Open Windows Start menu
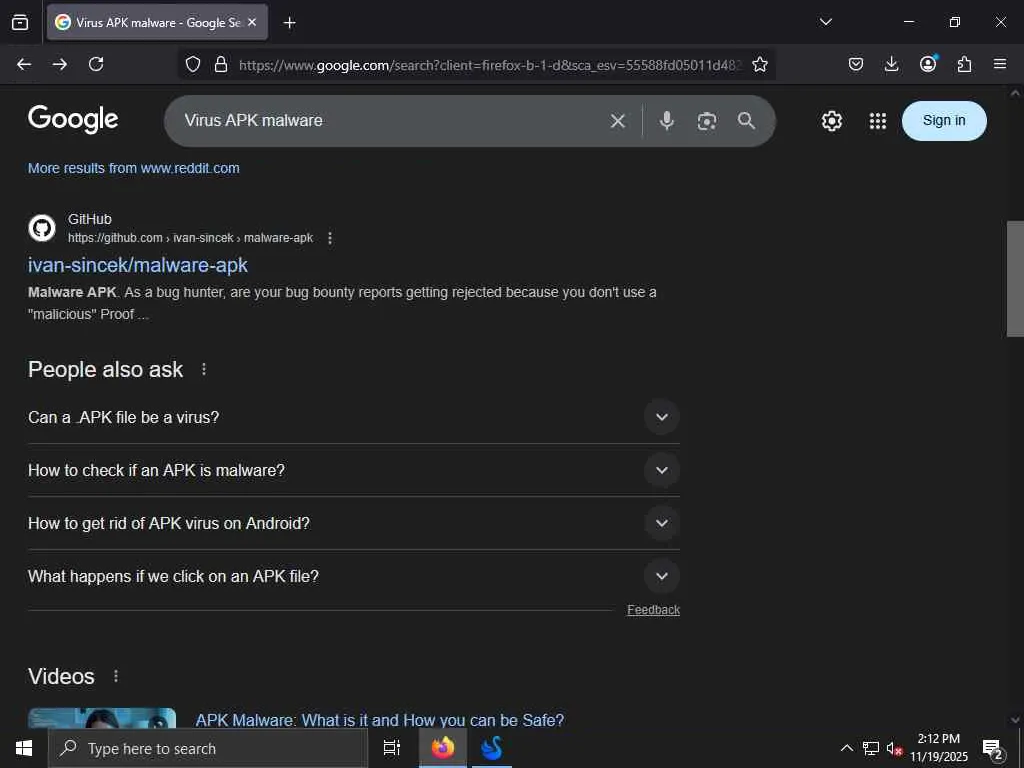This screenshot has height=768, width=1024. [x=24, y=748]
